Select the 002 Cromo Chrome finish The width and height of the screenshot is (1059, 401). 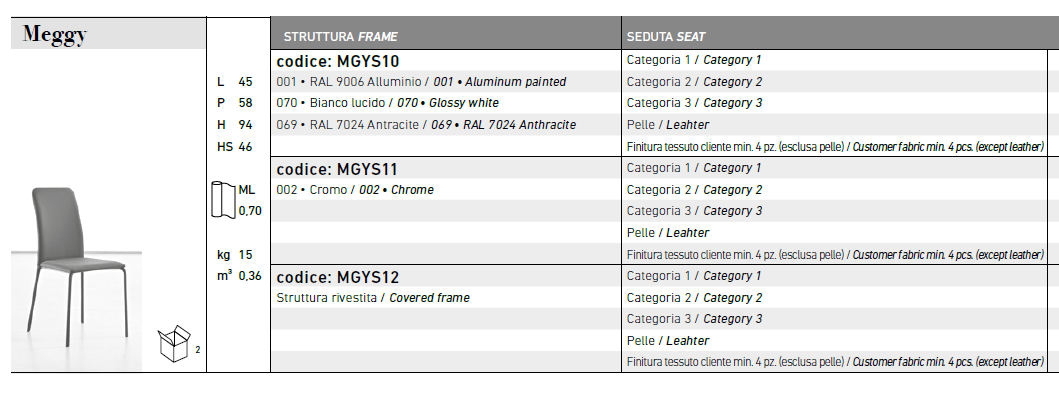pos(355,190)
